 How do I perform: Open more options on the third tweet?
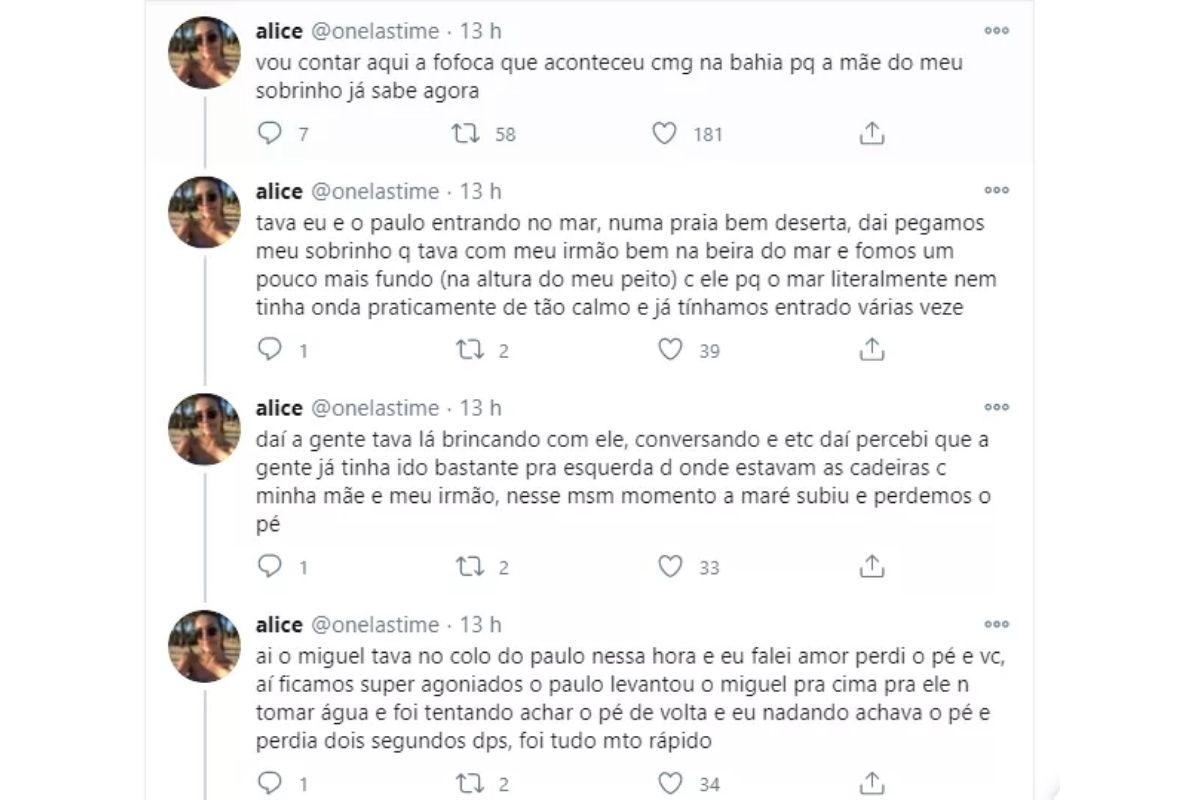pos(996,407)
